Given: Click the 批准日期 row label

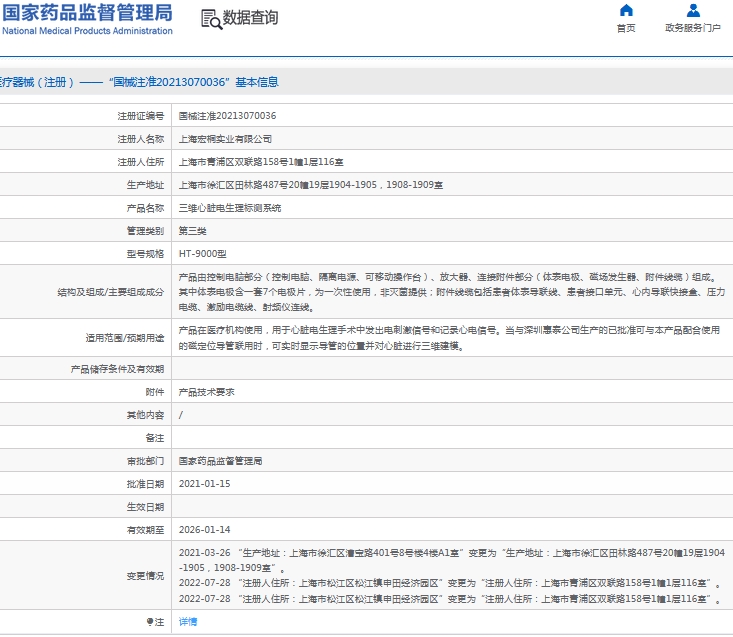Looking at the screenshot, I should tap(145, 484).
